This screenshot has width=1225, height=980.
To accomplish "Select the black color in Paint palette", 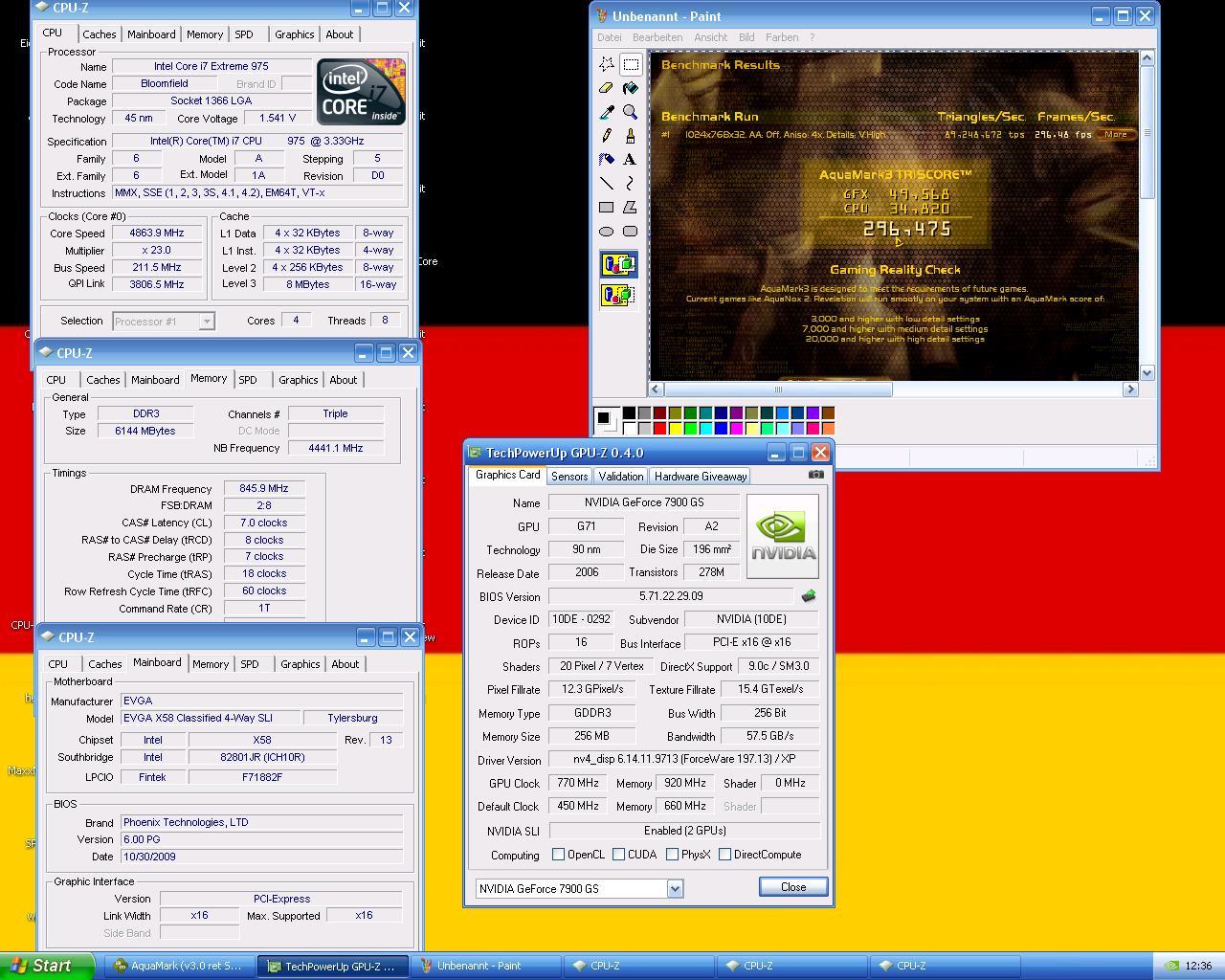I will coord(629,413).
